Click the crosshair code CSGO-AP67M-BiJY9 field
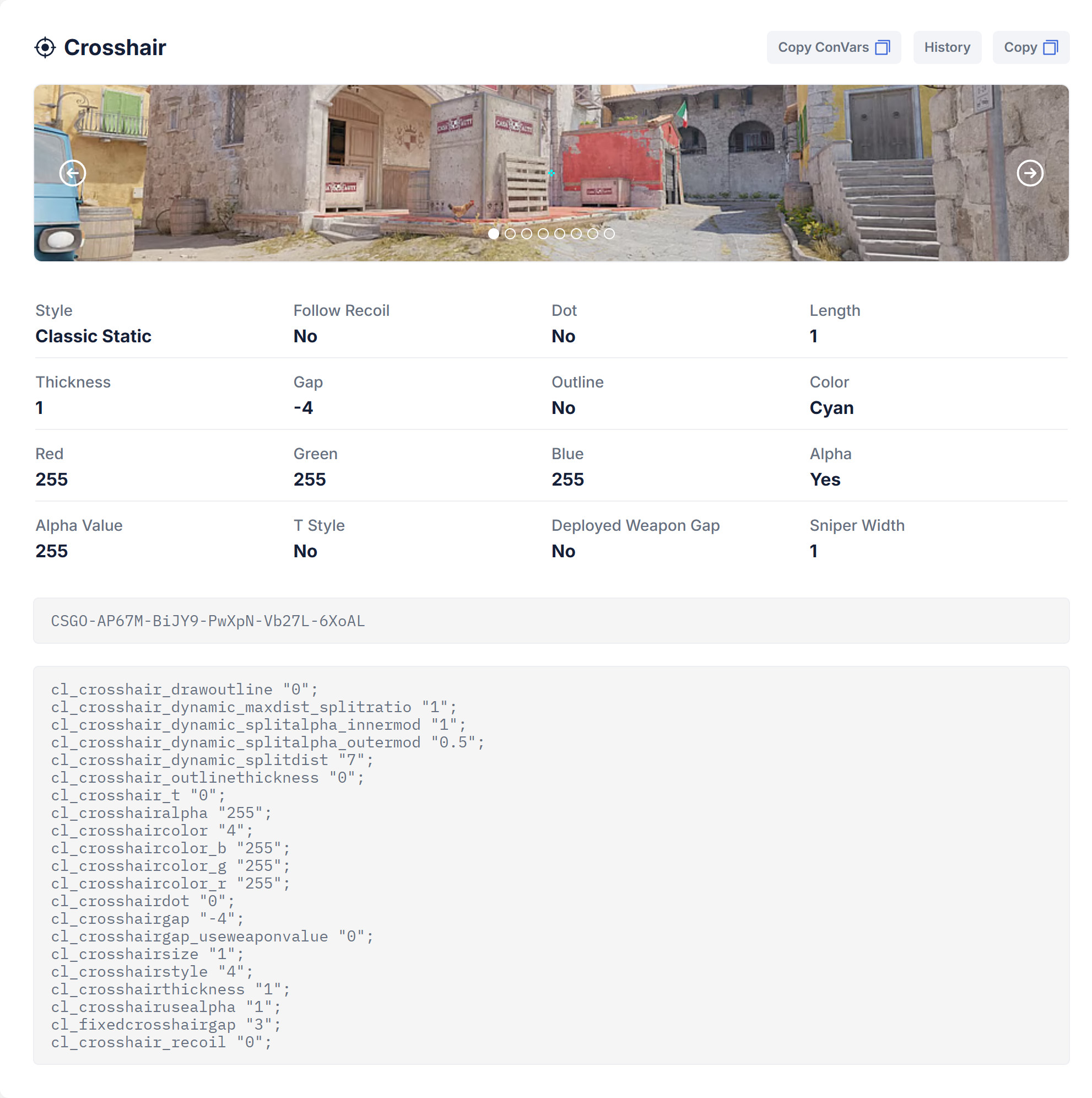This screenshot has width=1092, height=1098. click(551, 621)
